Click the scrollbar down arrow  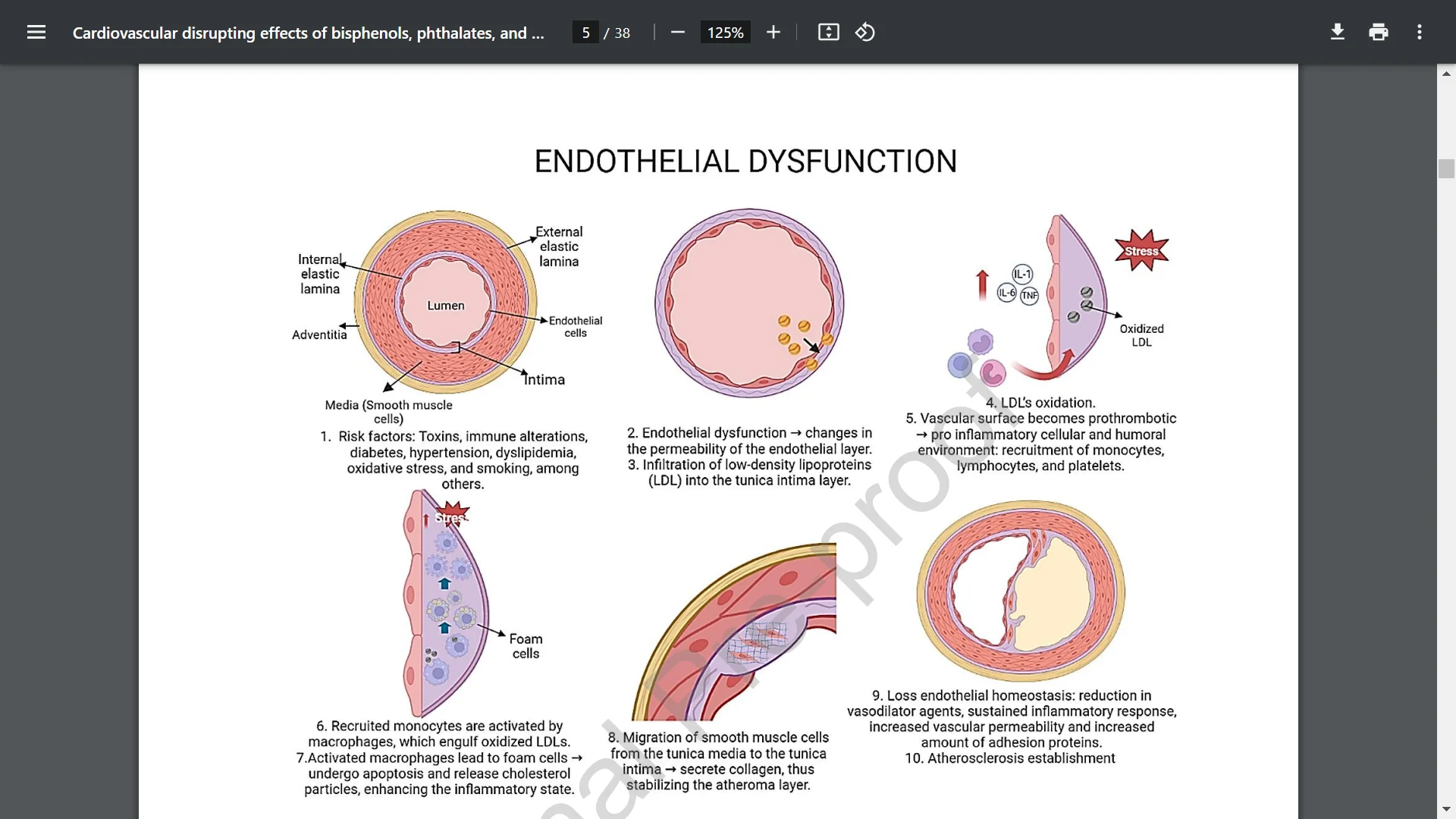[1446, 809]
